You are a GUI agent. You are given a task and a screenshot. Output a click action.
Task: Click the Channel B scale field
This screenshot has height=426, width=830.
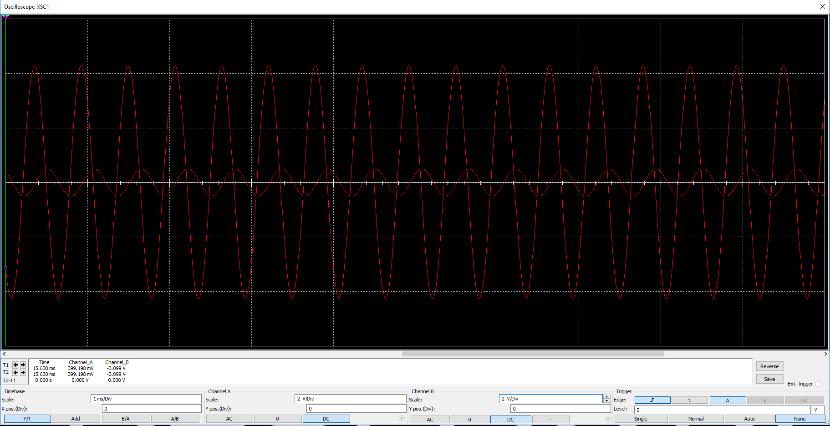551,399
